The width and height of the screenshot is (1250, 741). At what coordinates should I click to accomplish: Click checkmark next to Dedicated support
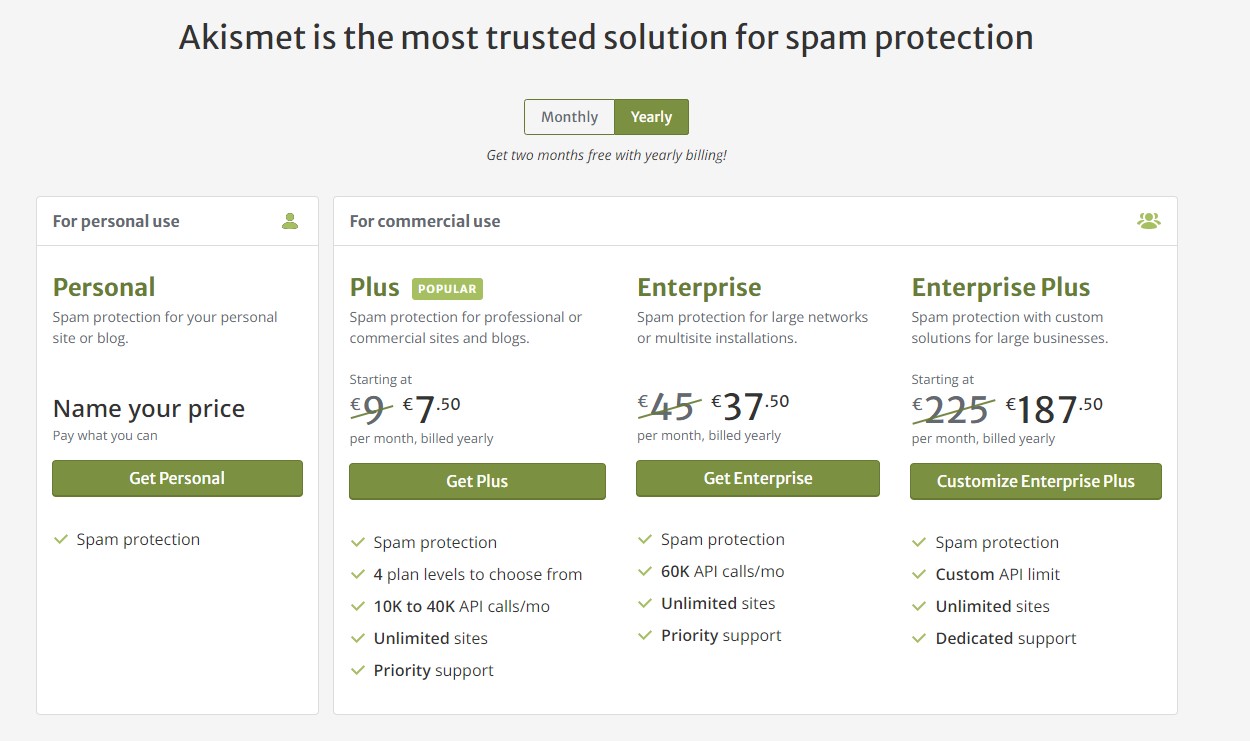point(919,638)
